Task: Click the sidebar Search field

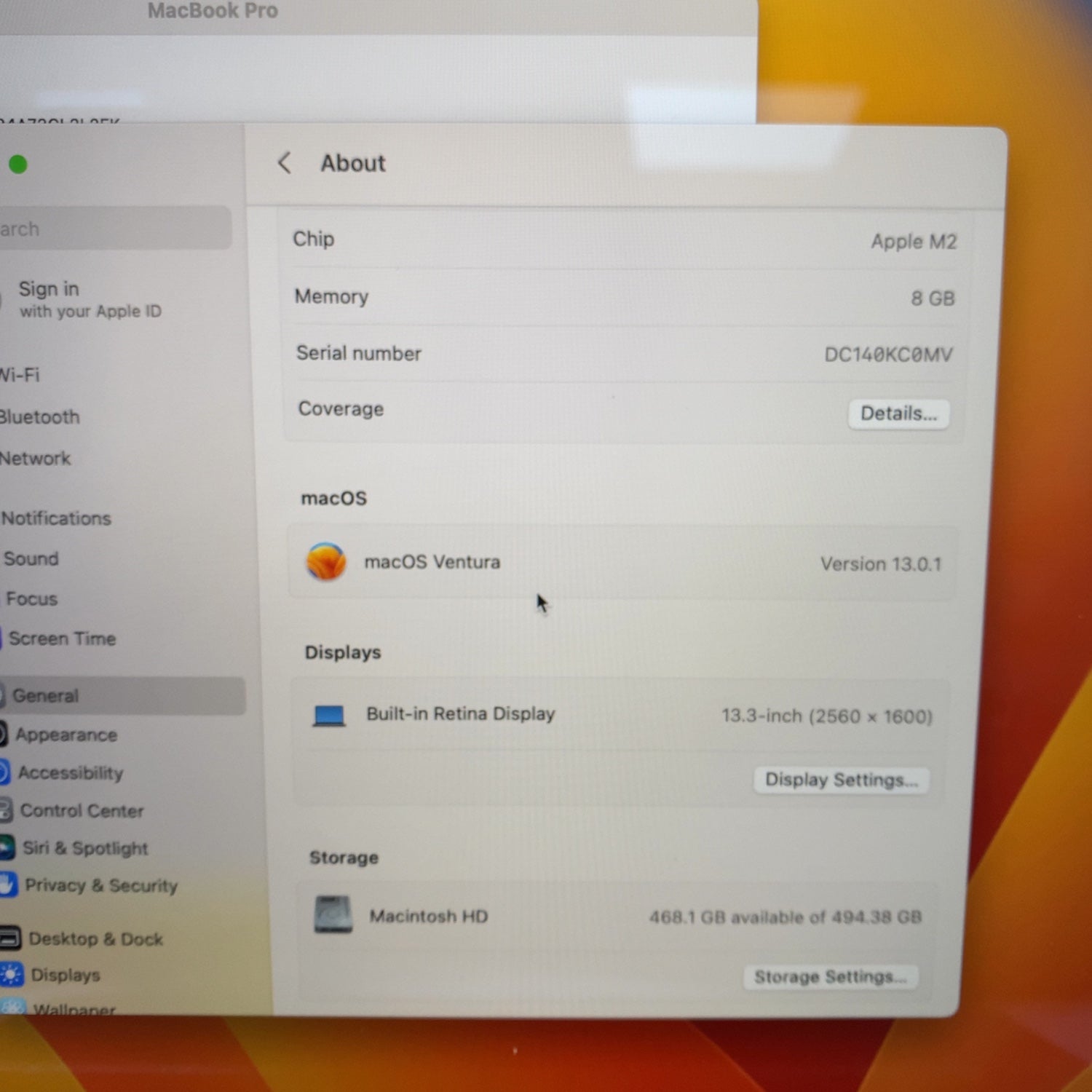Action: point(115,229)
